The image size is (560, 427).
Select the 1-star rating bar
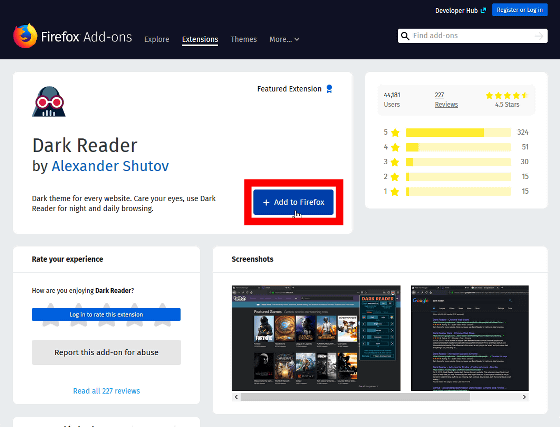tap(458, 192)
